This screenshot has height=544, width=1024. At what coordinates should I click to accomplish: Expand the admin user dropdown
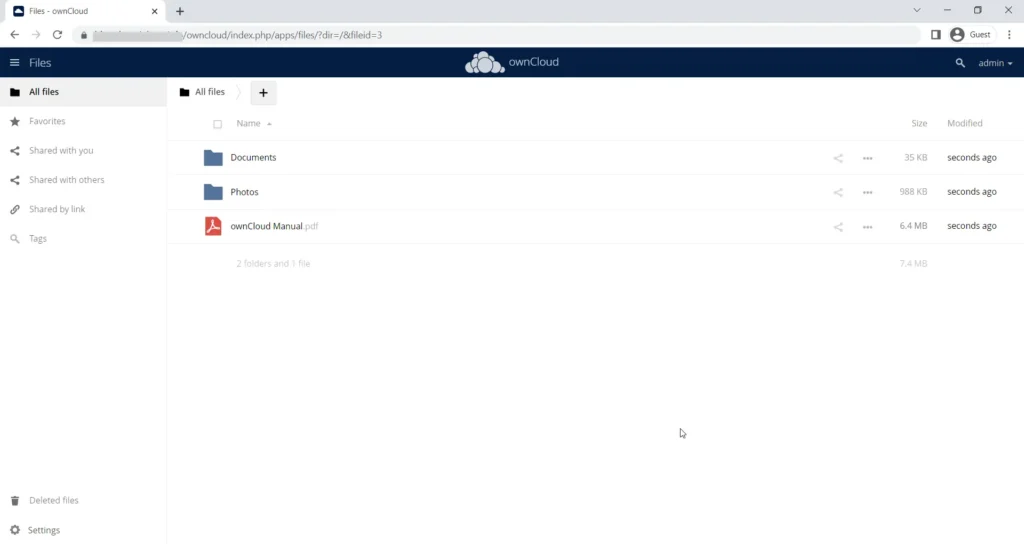(x=995, y=63)
